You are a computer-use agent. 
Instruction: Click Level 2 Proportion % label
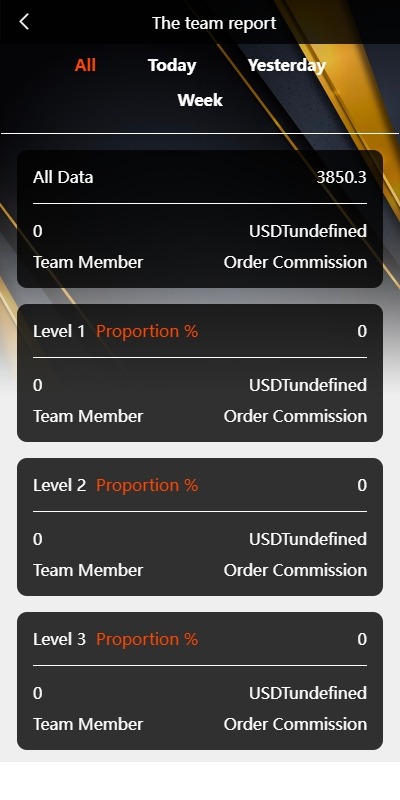click(x=147, y=486)
